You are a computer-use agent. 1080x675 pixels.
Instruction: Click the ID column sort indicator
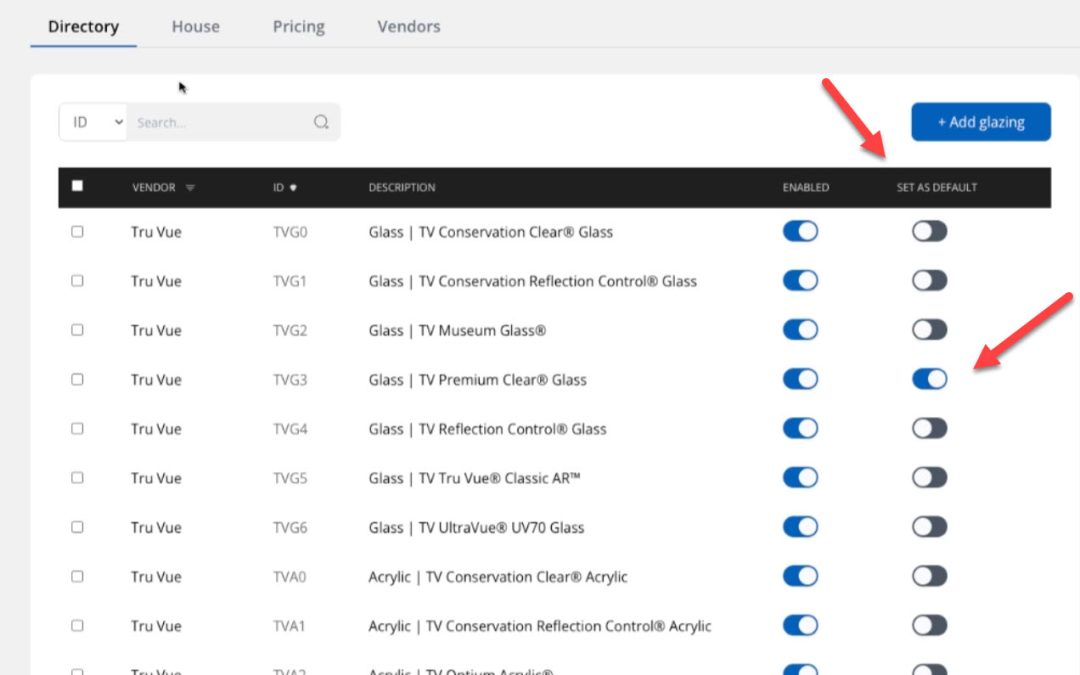point(293,187)
